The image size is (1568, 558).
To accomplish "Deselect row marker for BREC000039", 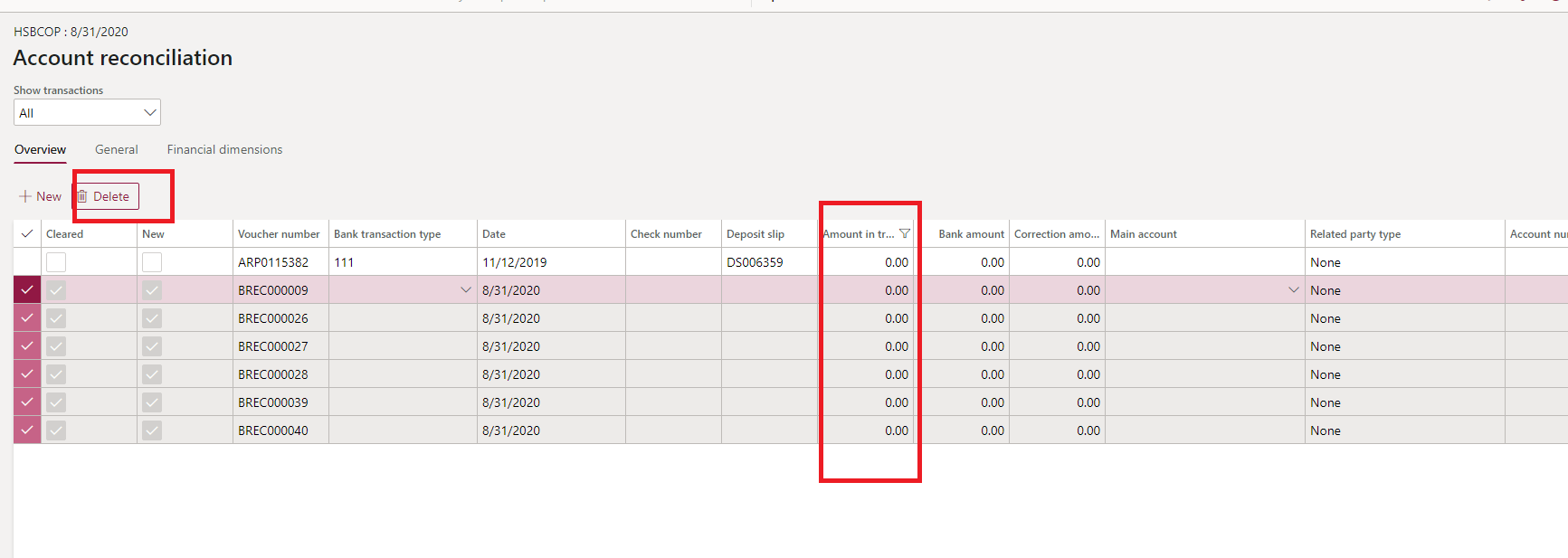I will tap(27, 402).
